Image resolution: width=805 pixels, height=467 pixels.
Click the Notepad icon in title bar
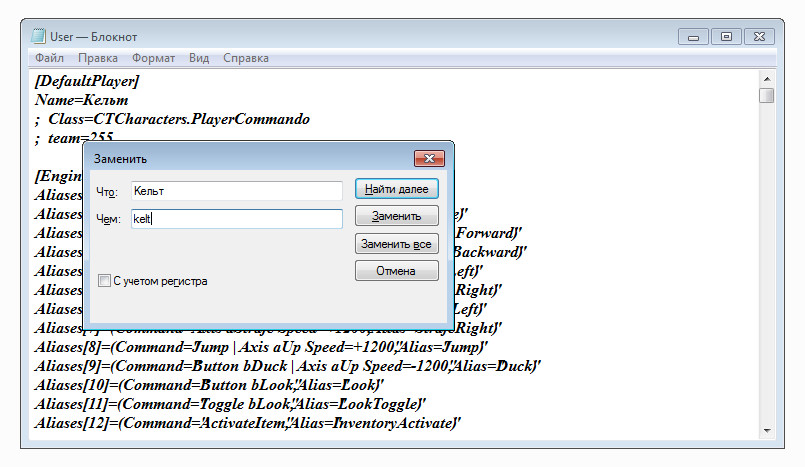pos(39,36)
